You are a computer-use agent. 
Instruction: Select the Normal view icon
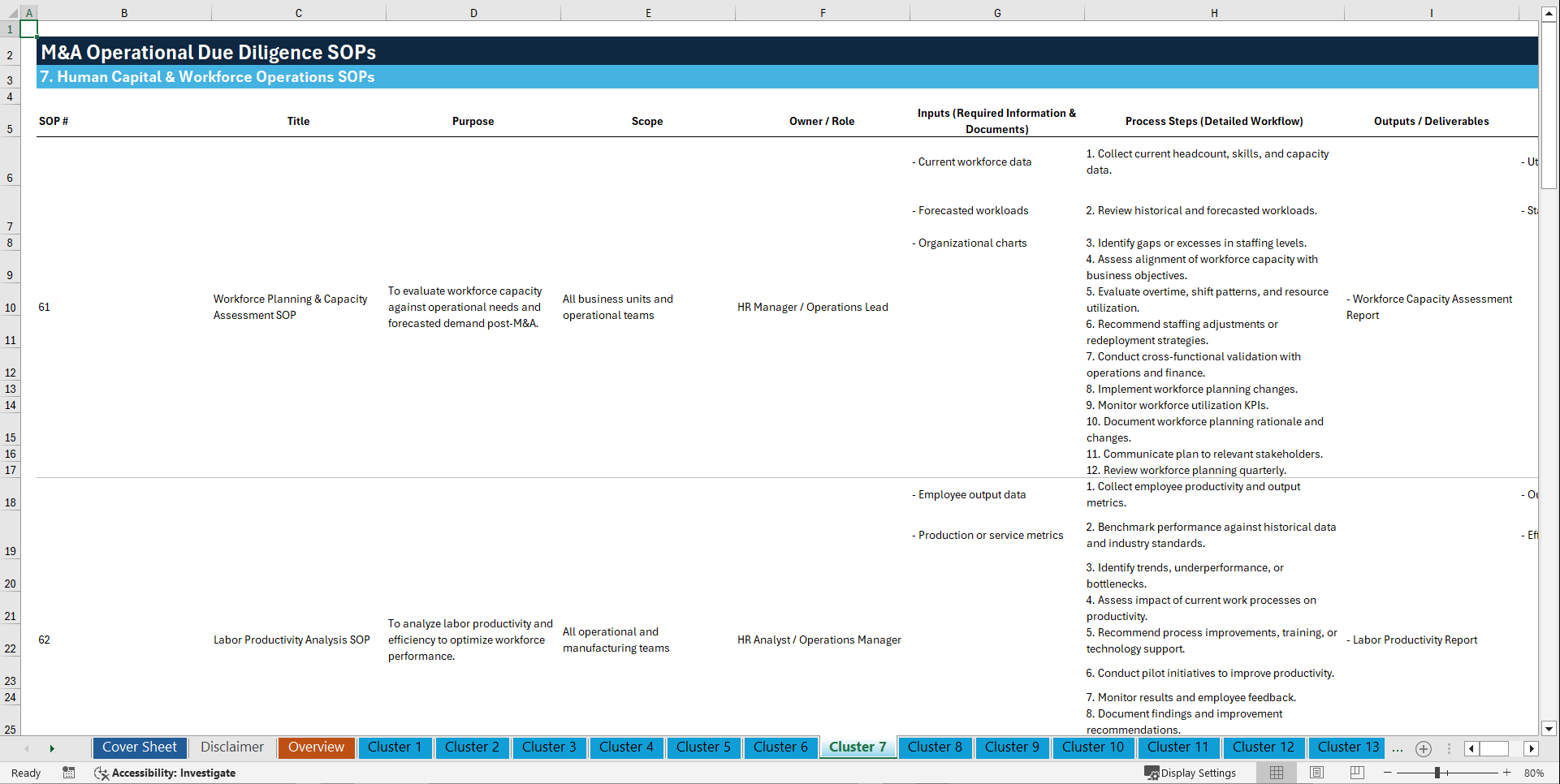coord(1277,773)
